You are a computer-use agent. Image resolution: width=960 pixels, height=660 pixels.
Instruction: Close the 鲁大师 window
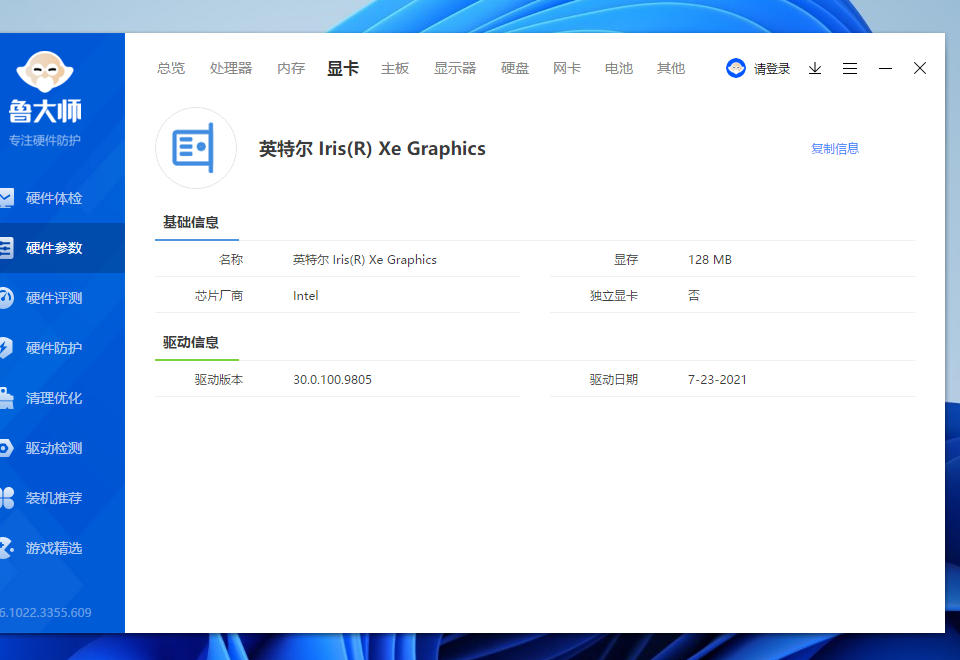click(x=920, y=68)
